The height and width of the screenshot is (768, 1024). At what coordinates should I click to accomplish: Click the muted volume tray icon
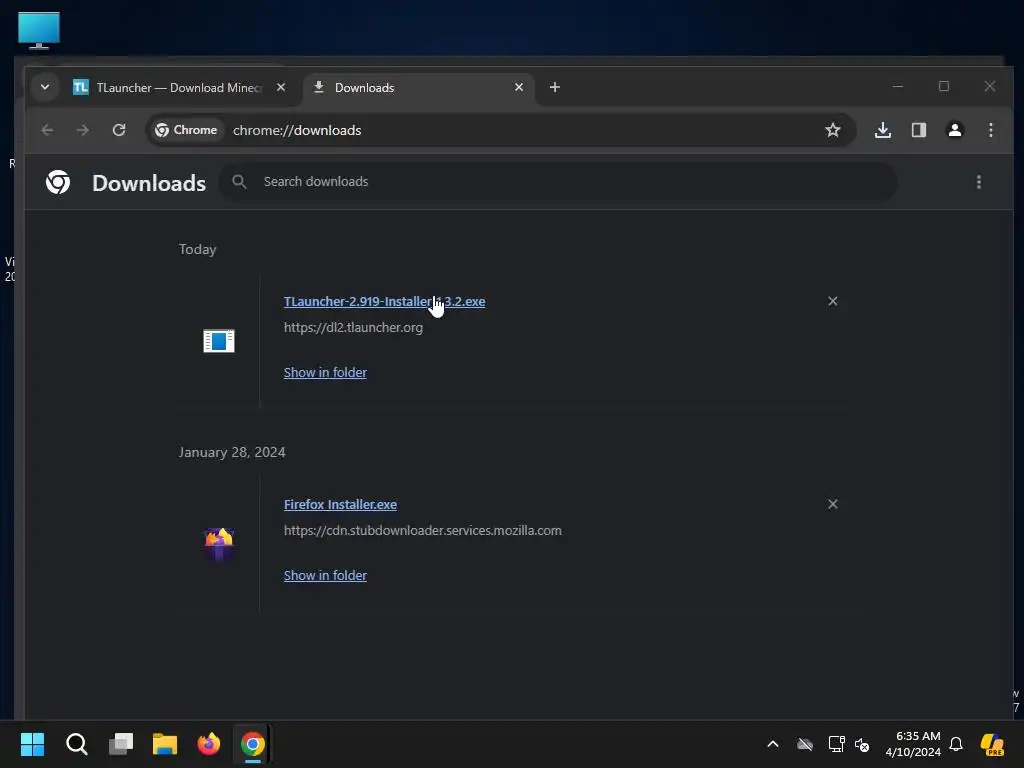(862, 744)
